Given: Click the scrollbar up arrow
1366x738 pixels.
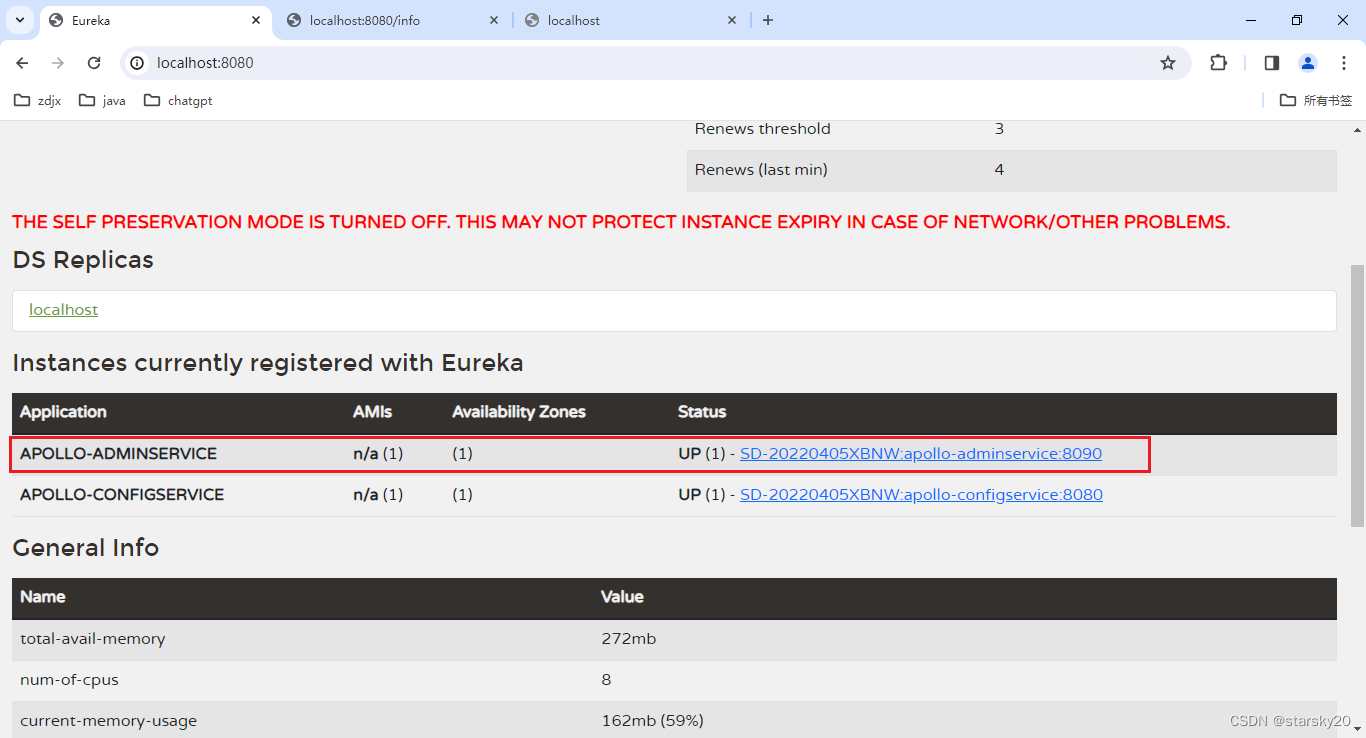Looking at the screenshot, I should click(x=1357, y=130).
